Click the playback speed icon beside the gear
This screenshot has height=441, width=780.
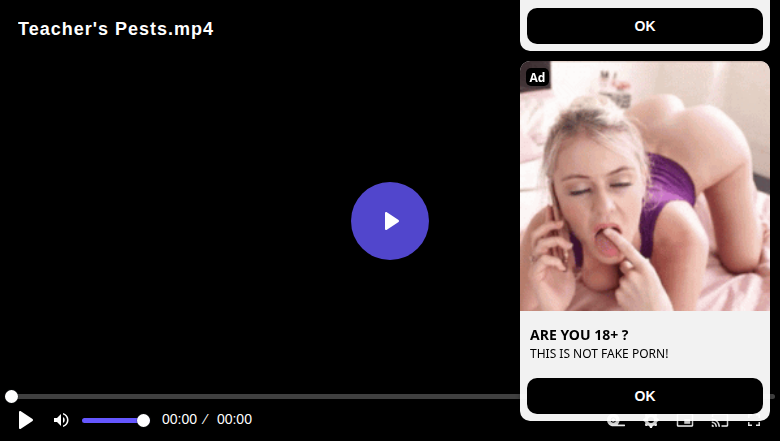[x=616, y=423]
